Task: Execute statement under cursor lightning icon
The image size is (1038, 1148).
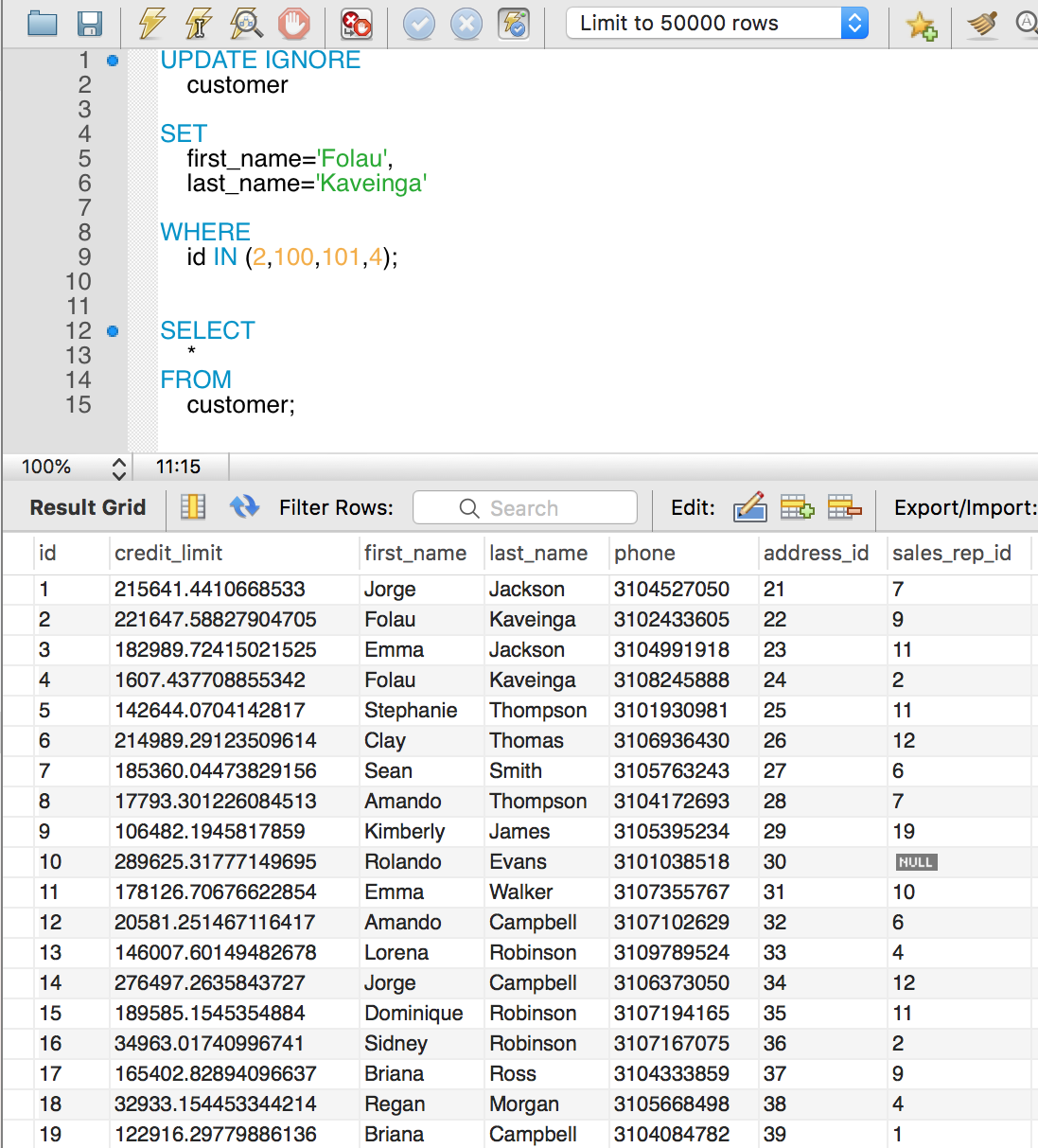Action: click(x=199, y=24)
